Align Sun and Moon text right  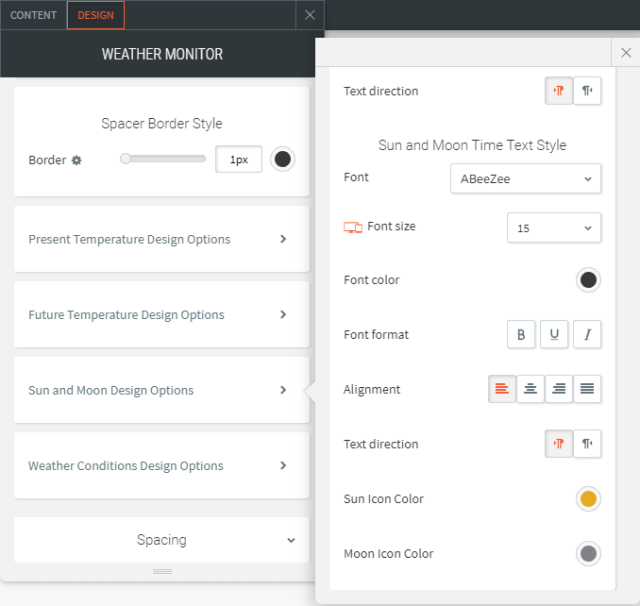559,390
